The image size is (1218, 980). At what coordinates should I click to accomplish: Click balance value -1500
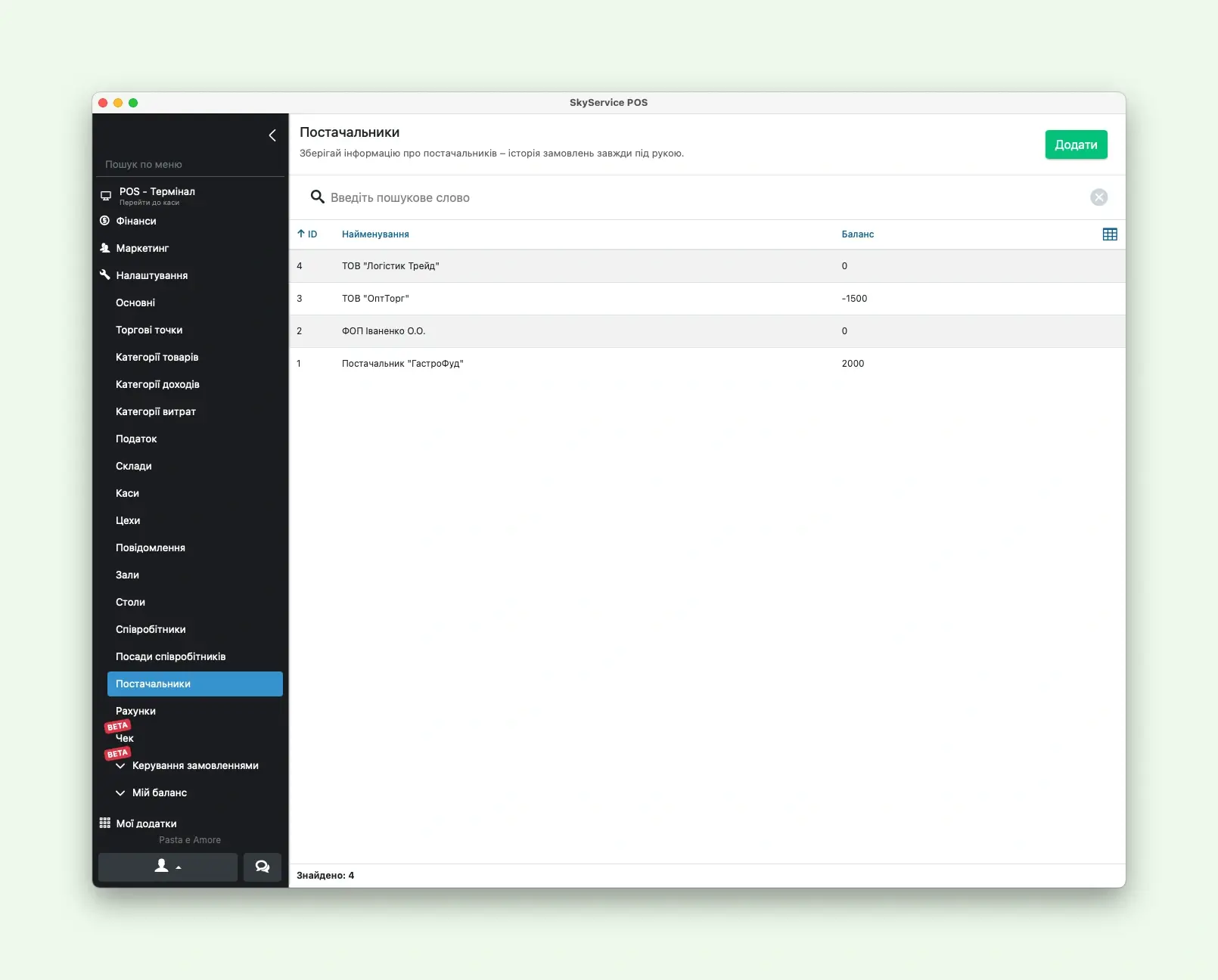(x=855, y=299)
